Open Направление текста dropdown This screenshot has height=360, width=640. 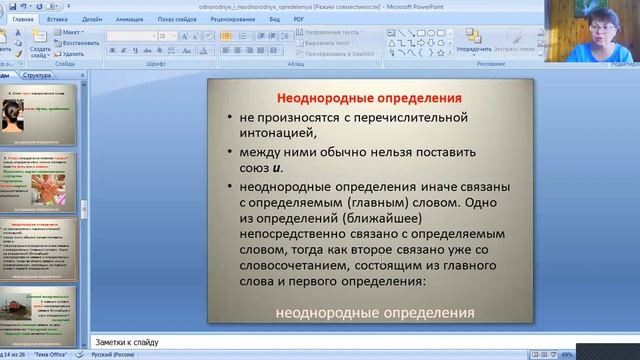329,32
